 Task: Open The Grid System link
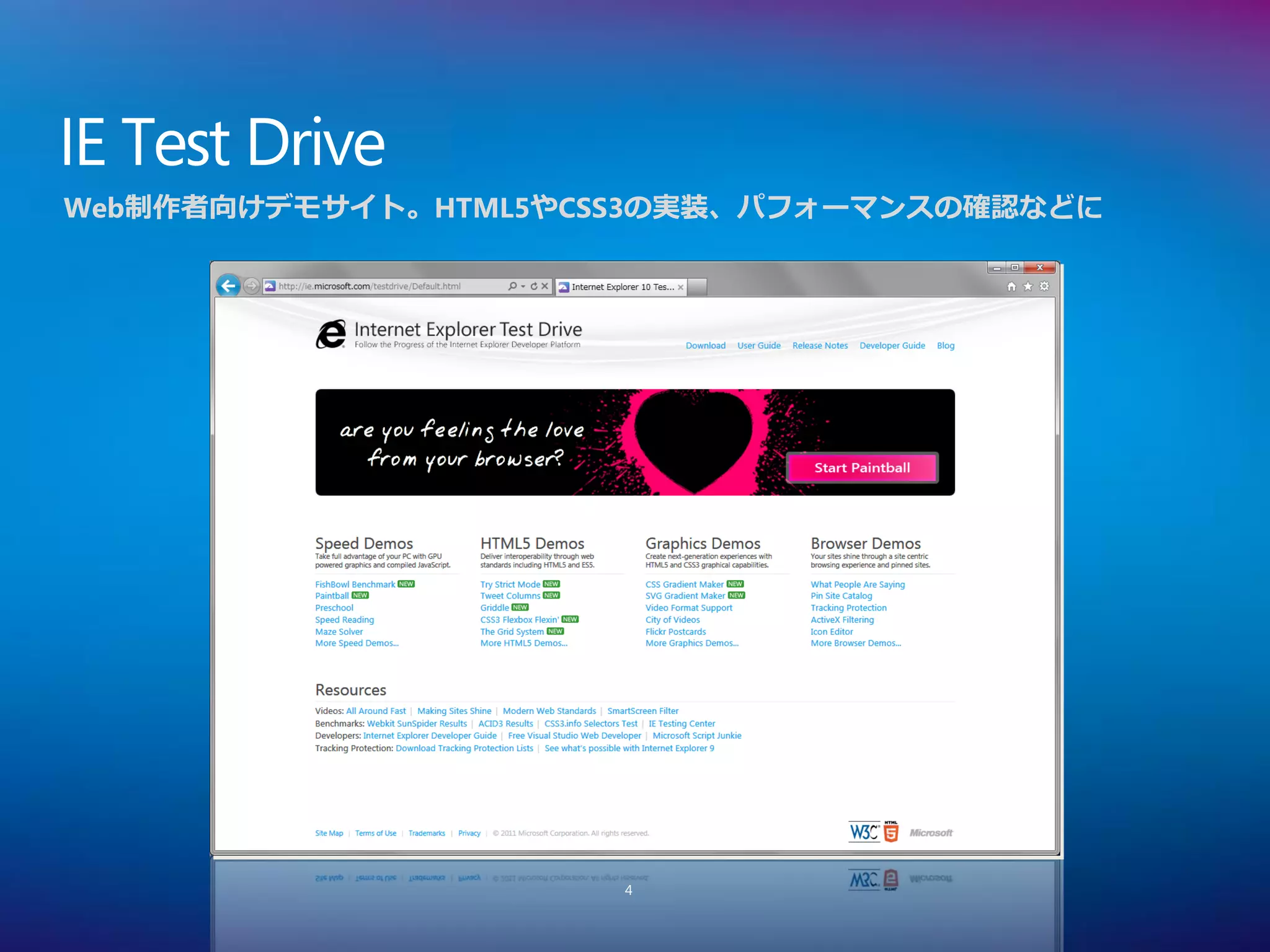(512, 632)
